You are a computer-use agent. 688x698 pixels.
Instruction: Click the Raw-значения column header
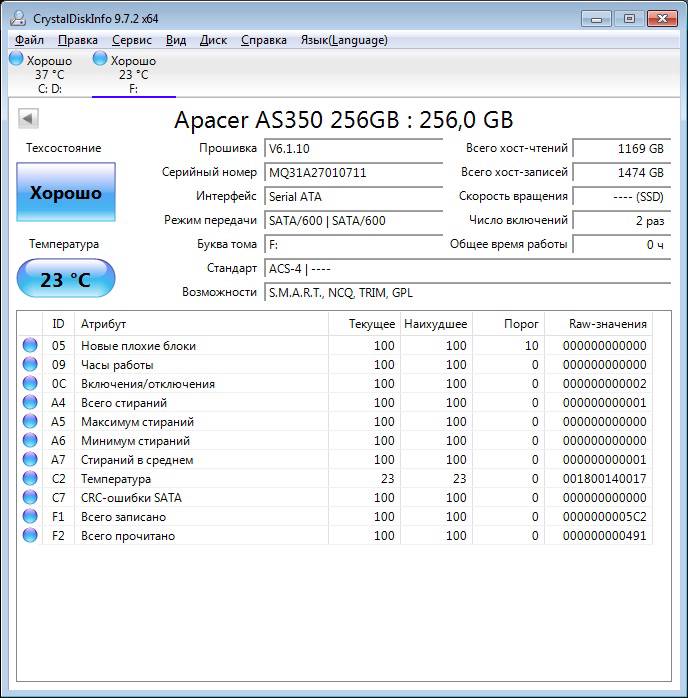607,324
